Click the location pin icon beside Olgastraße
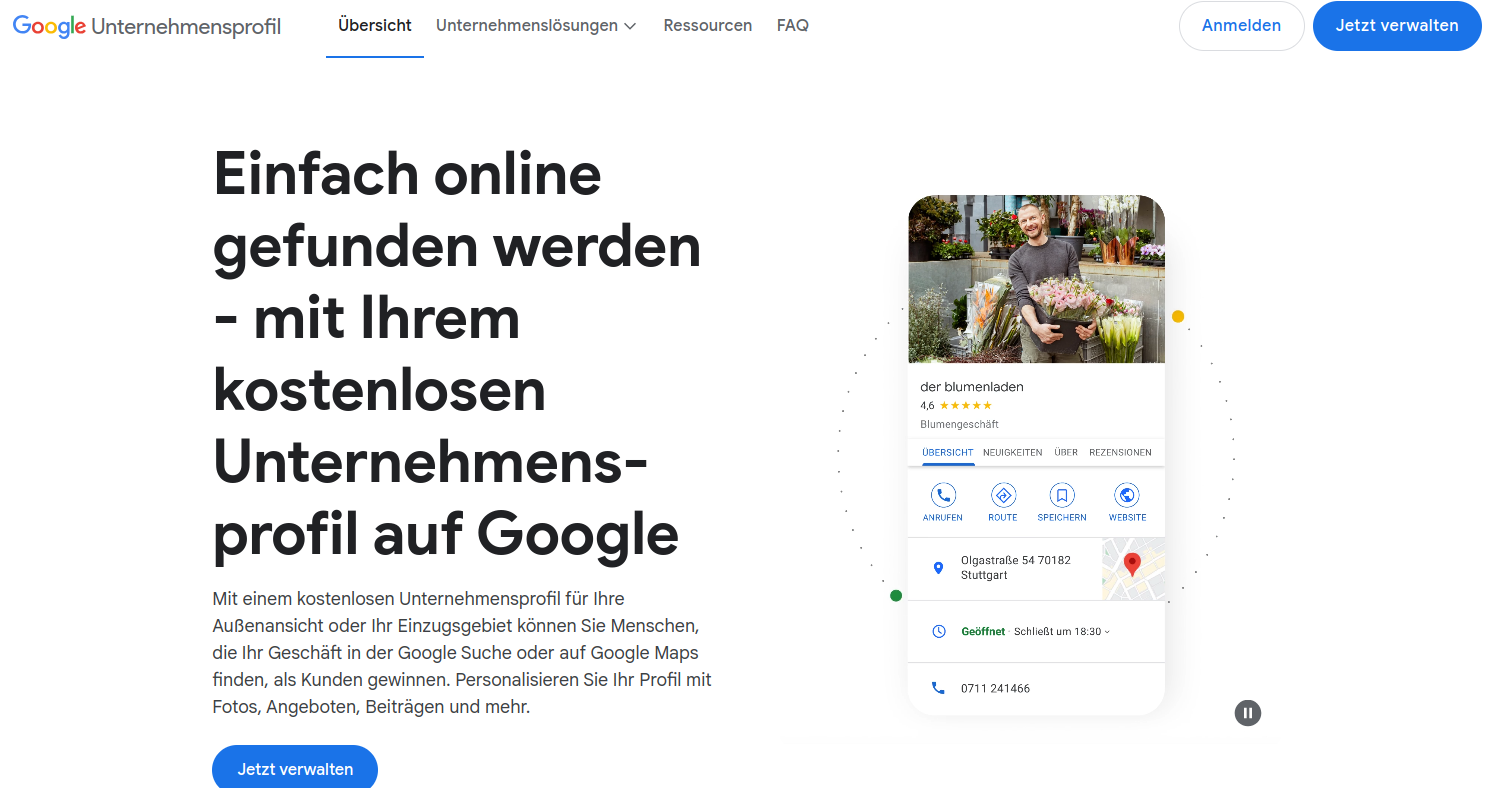Image resolution: width=1497 pixels, height=788 pixels. (938, 568)
